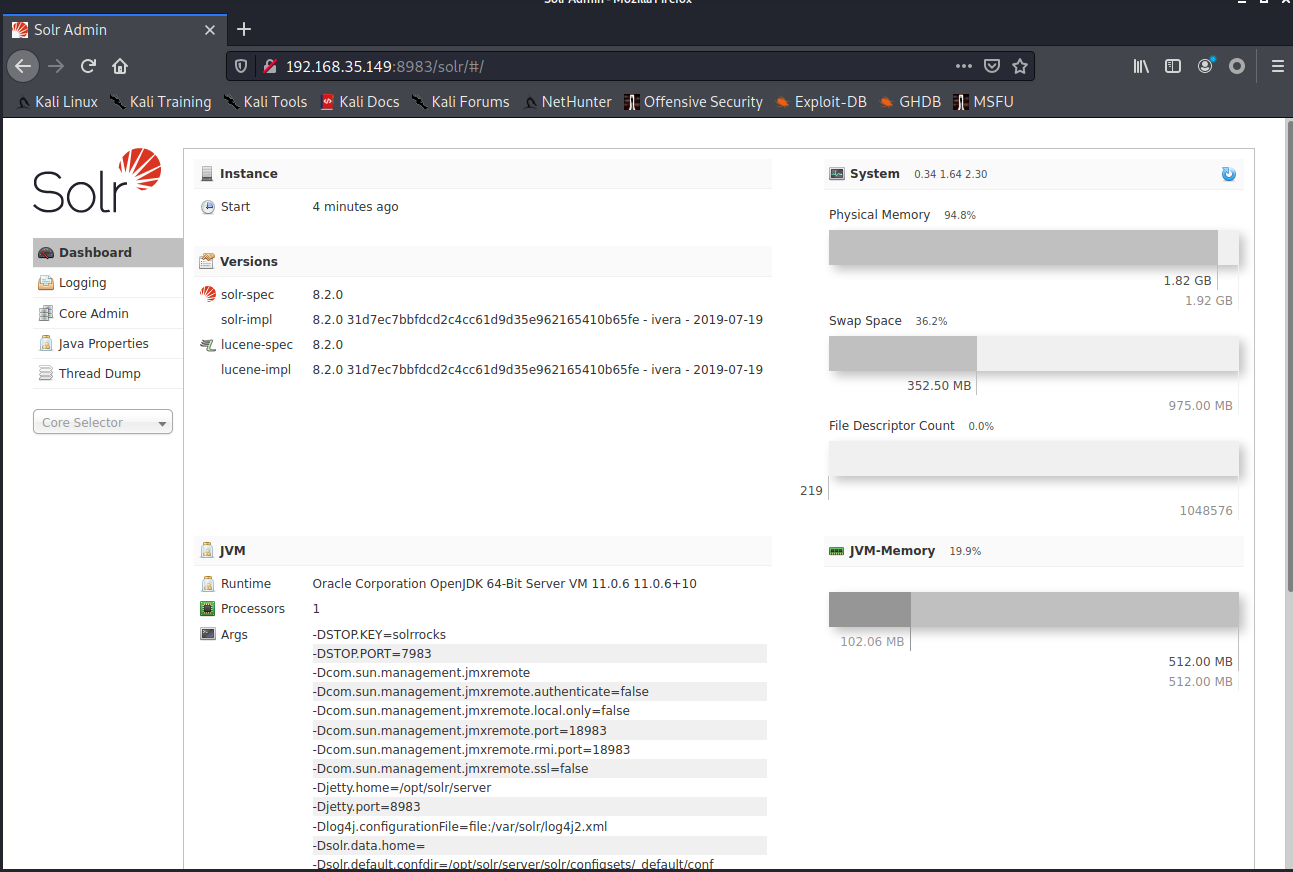
Task: Open the Offensive Security bookmark
Action: pos(693,102)
